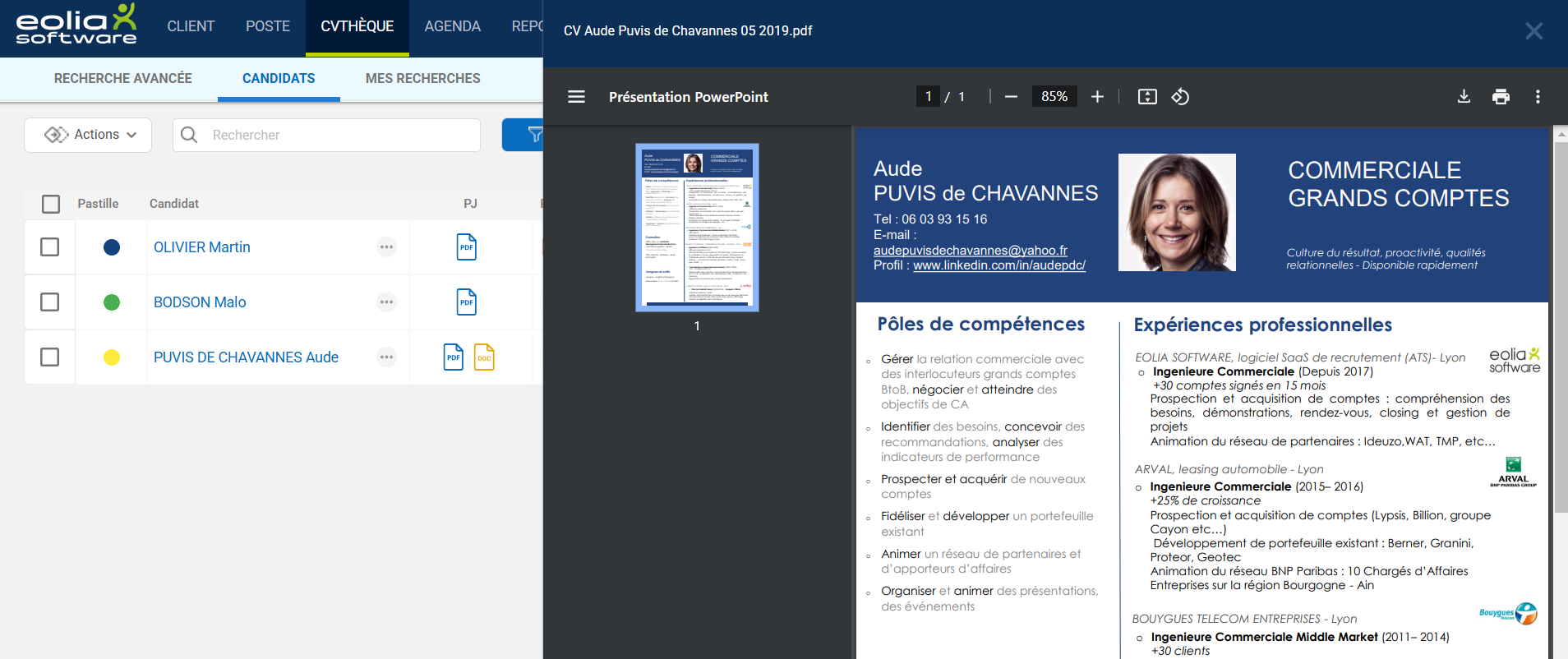This screenshot has height=659, width=1568.
Task: Rotate the PDF page counterclockwise
Action: click(1180, 97)
